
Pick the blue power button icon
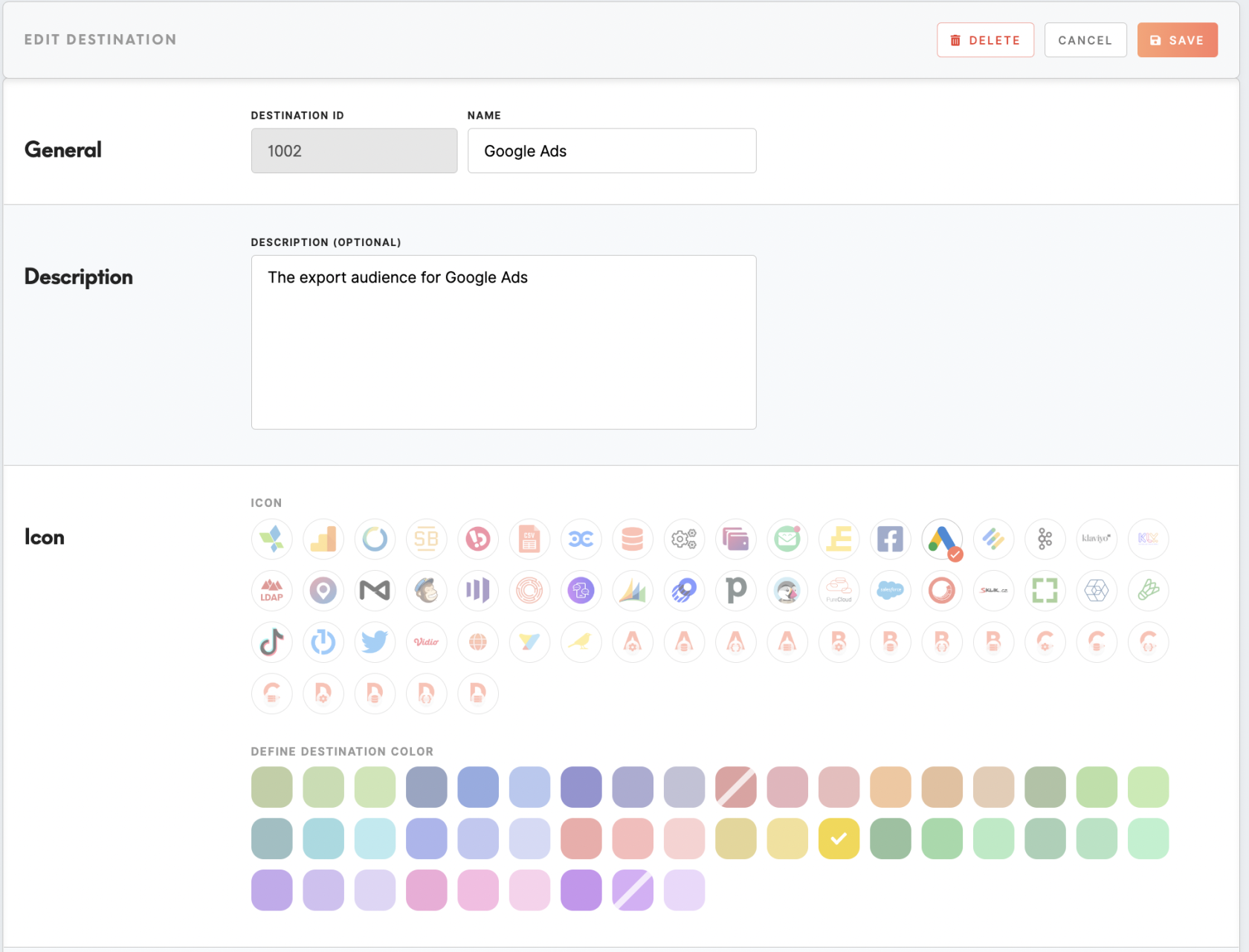coord(323,642)
